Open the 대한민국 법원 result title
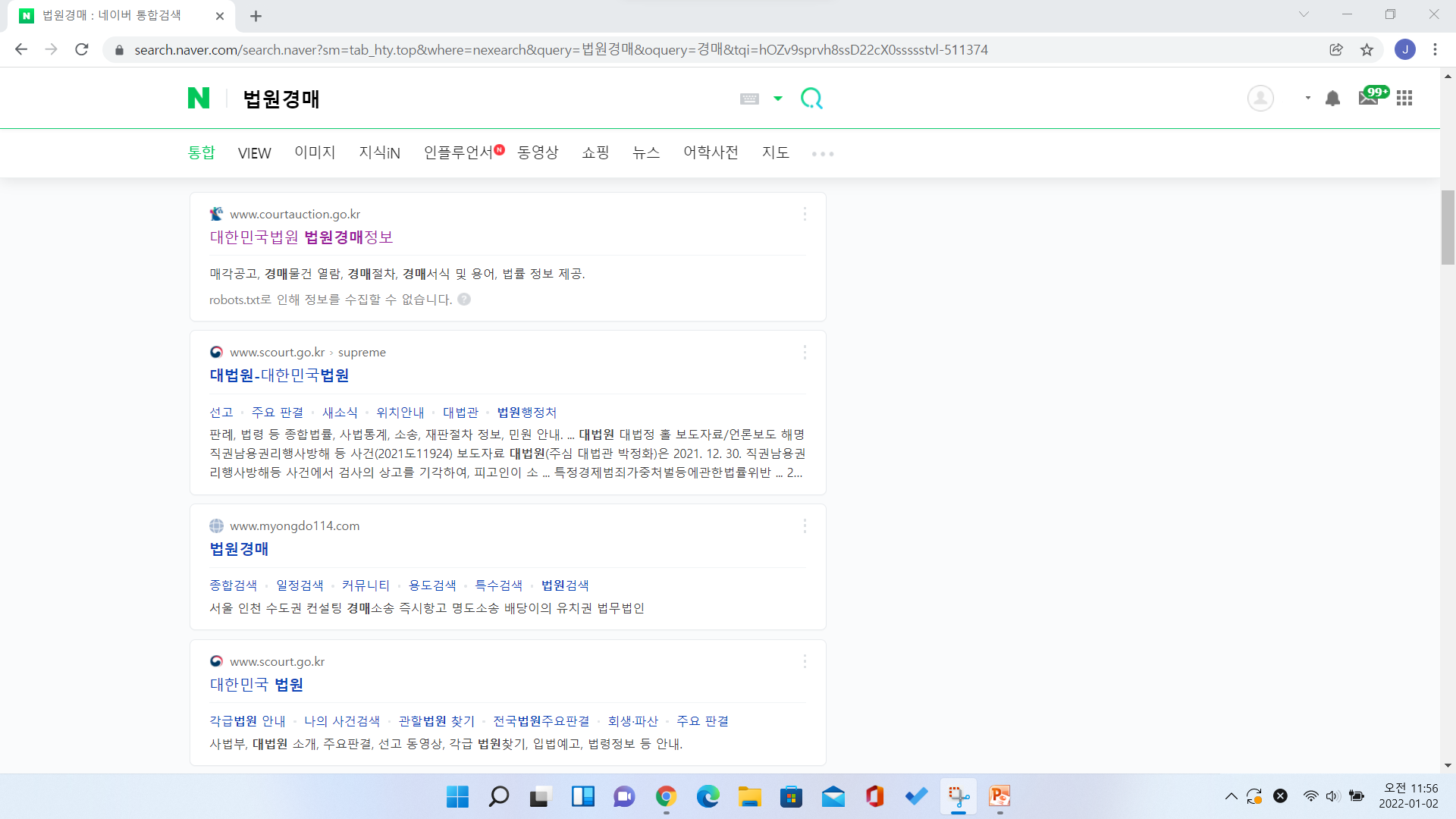Screen dimensions: 1456x819 [x=256, y=685]
